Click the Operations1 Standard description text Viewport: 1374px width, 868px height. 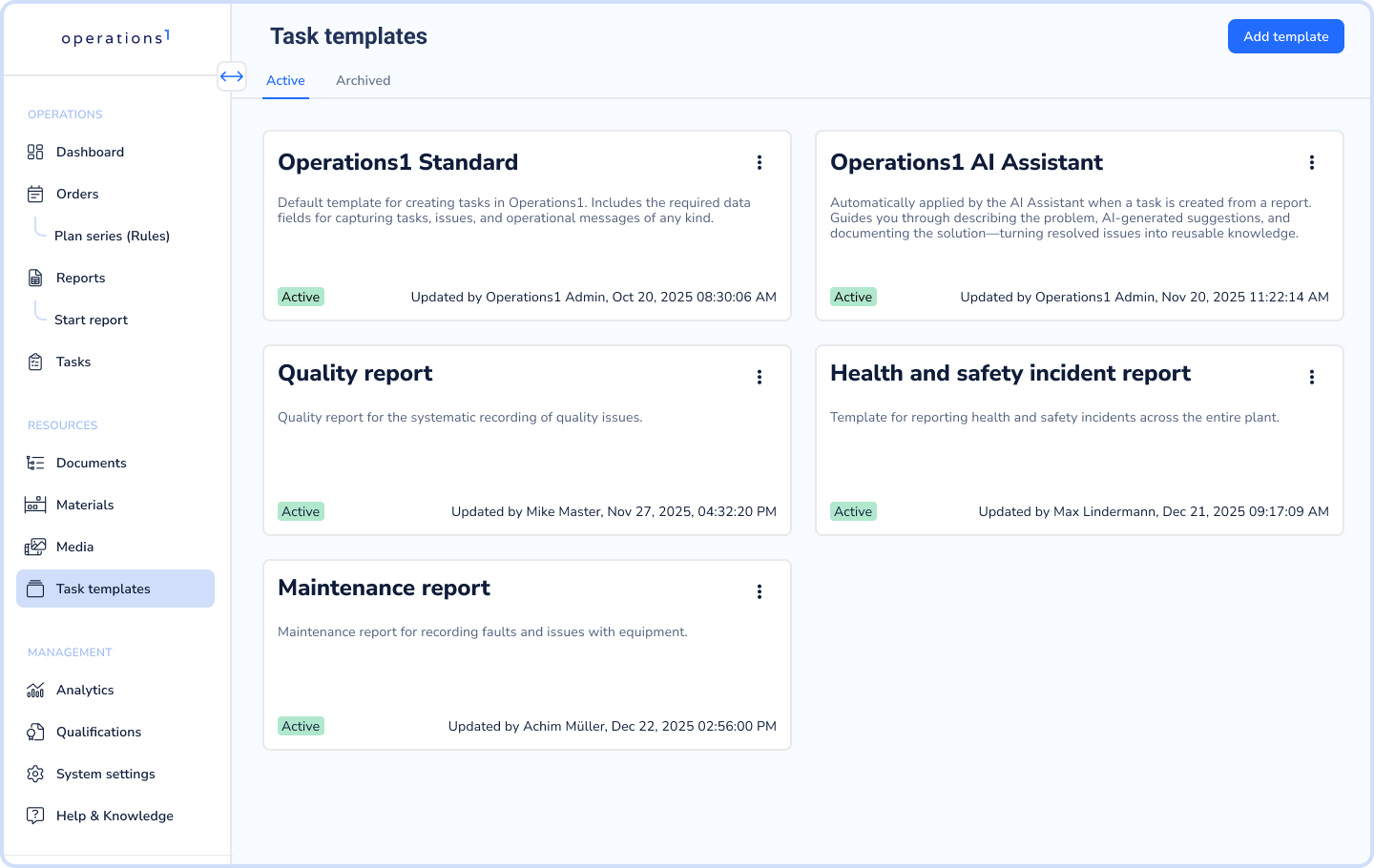pos(514,210)
